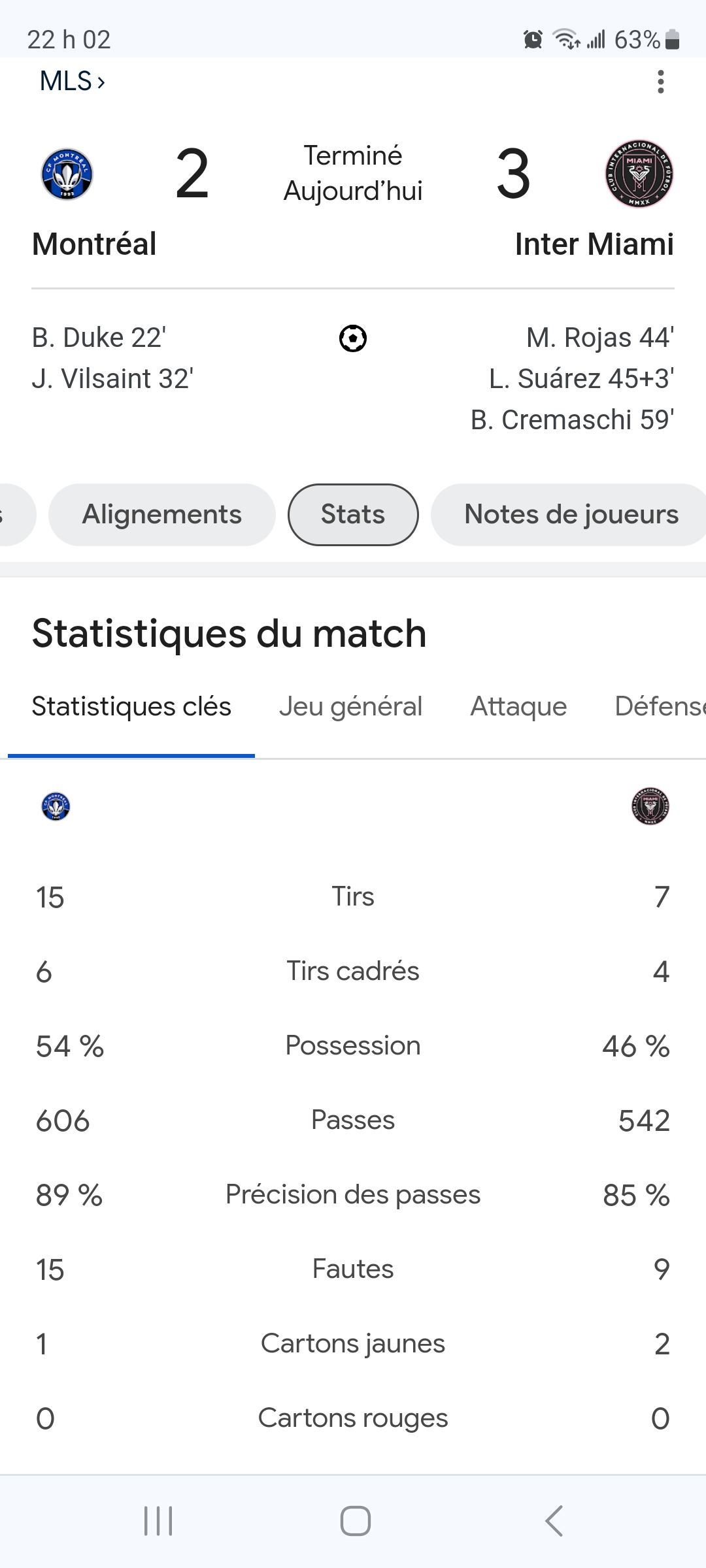Tap the CF Montréal team crest in header

pyautogui.click(x=67, y=174)
